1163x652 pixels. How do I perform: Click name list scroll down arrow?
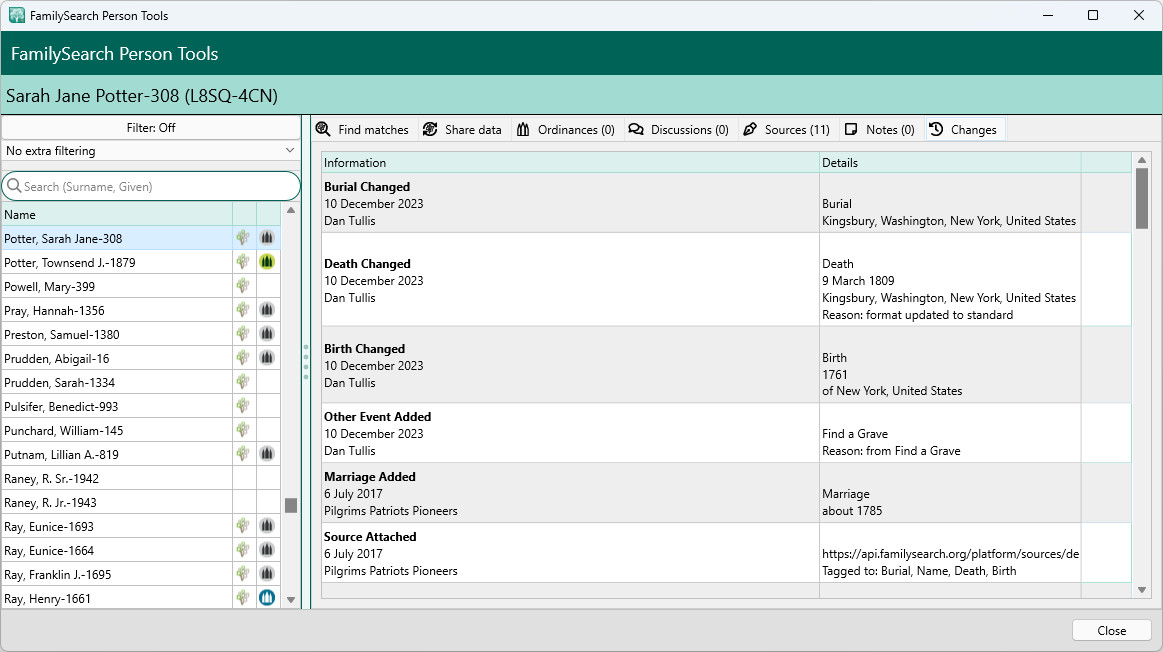point(291,599)
